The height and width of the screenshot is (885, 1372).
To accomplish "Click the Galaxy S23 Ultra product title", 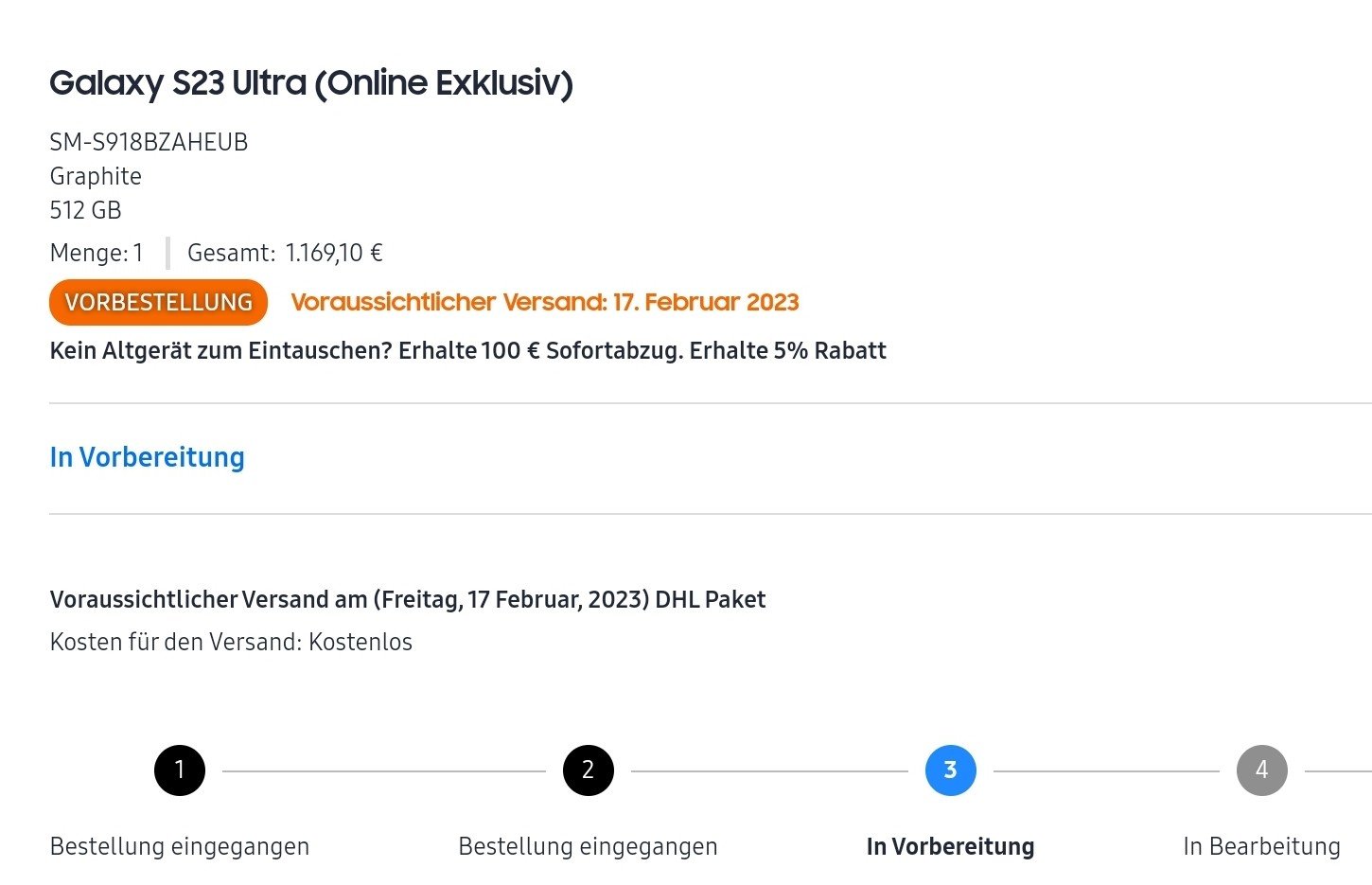I will pyautogui.click(x=310, y=83).
